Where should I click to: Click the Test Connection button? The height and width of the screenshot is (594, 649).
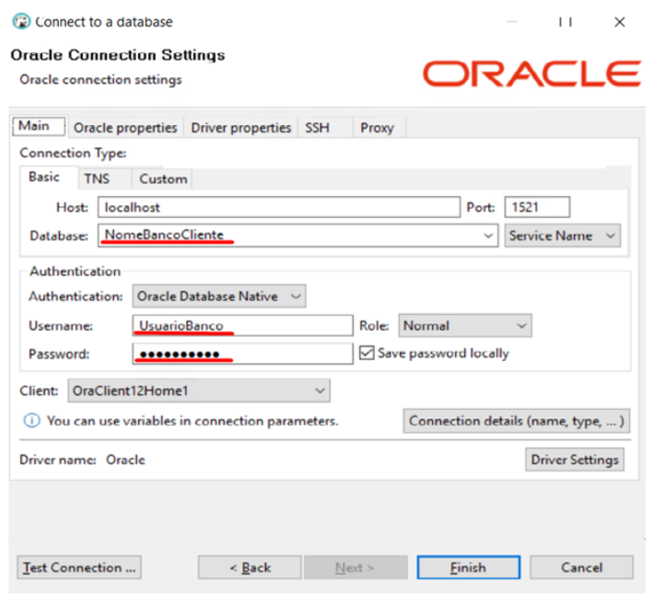point(79,568)
